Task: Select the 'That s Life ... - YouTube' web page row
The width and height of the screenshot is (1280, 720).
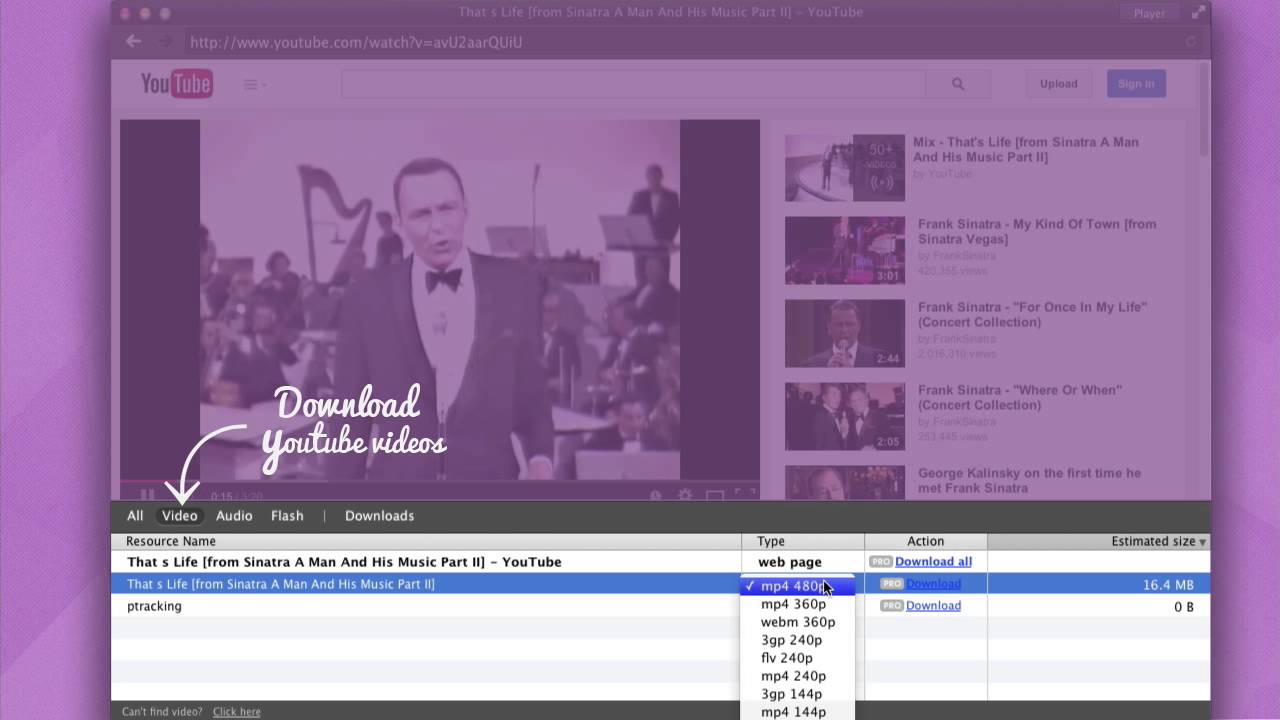Action: [x=660, y=562]
